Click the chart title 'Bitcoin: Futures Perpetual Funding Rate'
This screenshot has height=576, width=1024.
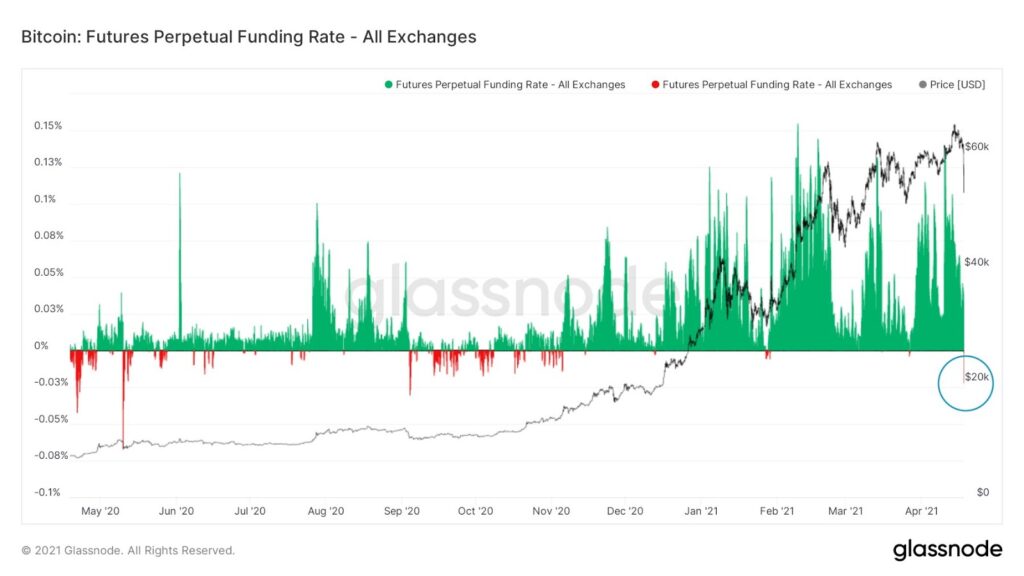click(x=248, y=37)
